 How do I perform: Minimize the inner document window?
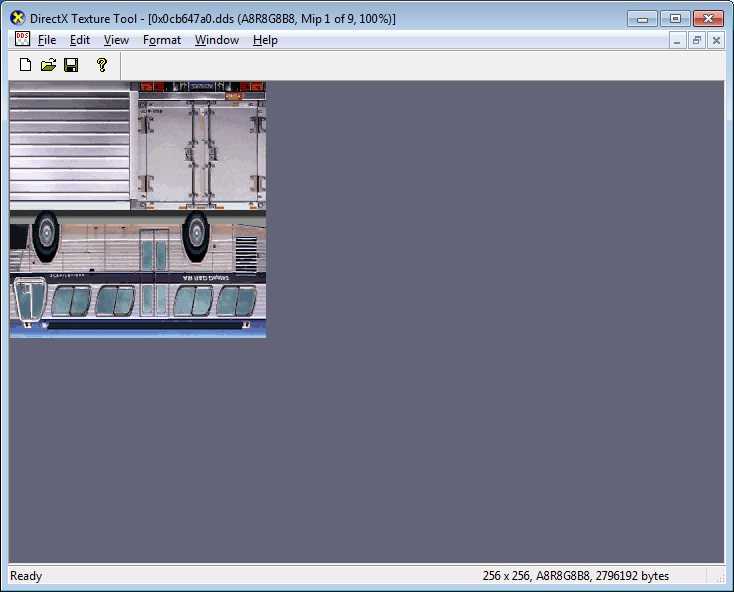click(677, 41)
